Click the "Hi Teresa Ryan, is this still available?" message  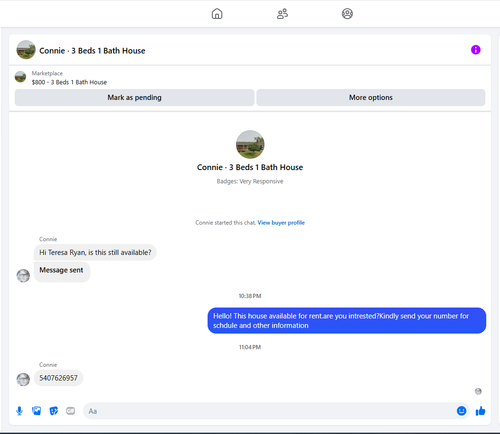(95, 252)
